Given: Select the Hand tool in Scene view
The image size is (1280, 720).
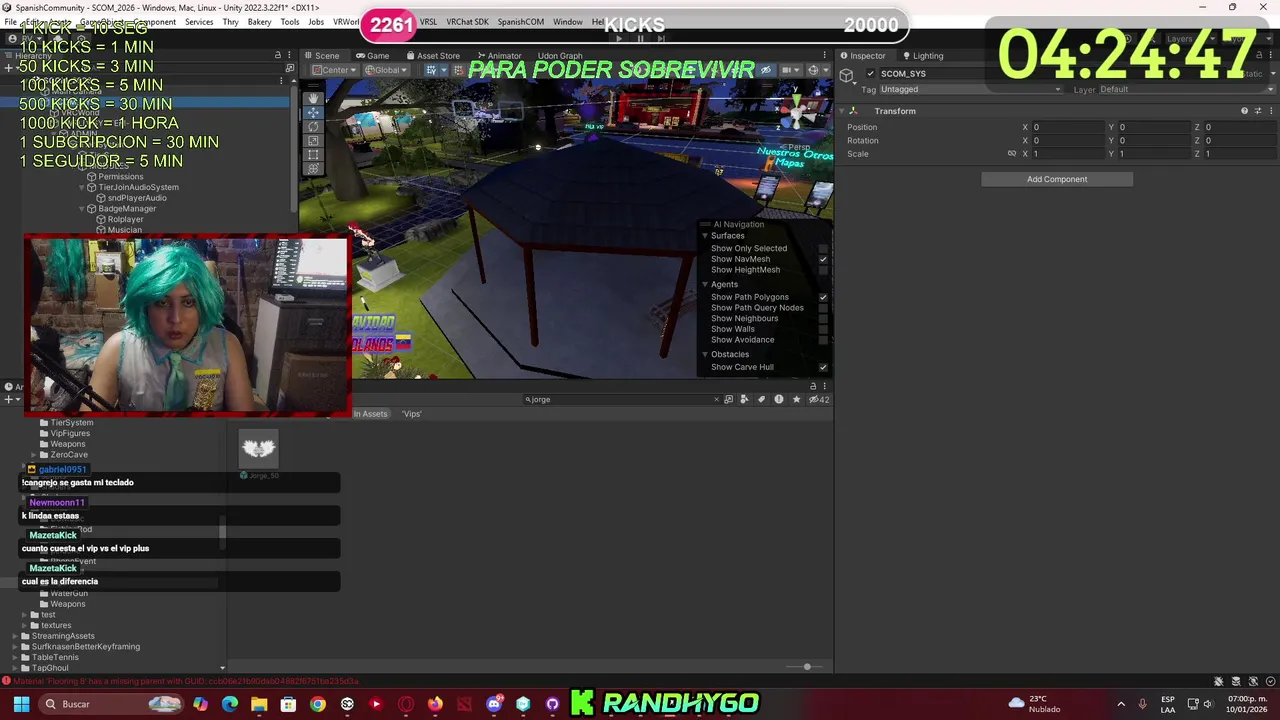Looking at the screenshot, I should coord(313,98).
